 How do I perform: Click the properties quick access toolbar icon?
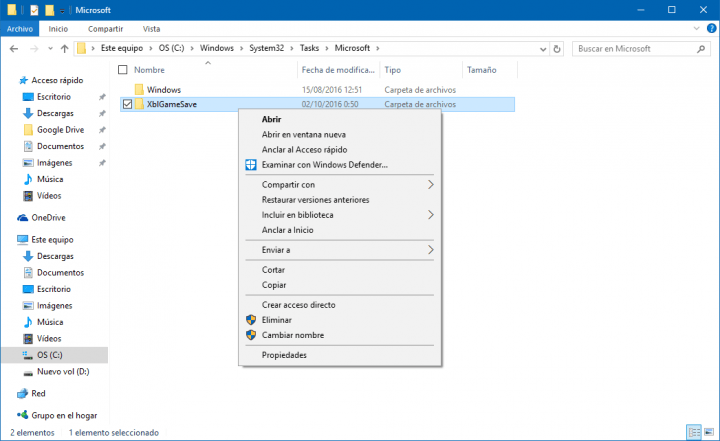pos(34,10)
